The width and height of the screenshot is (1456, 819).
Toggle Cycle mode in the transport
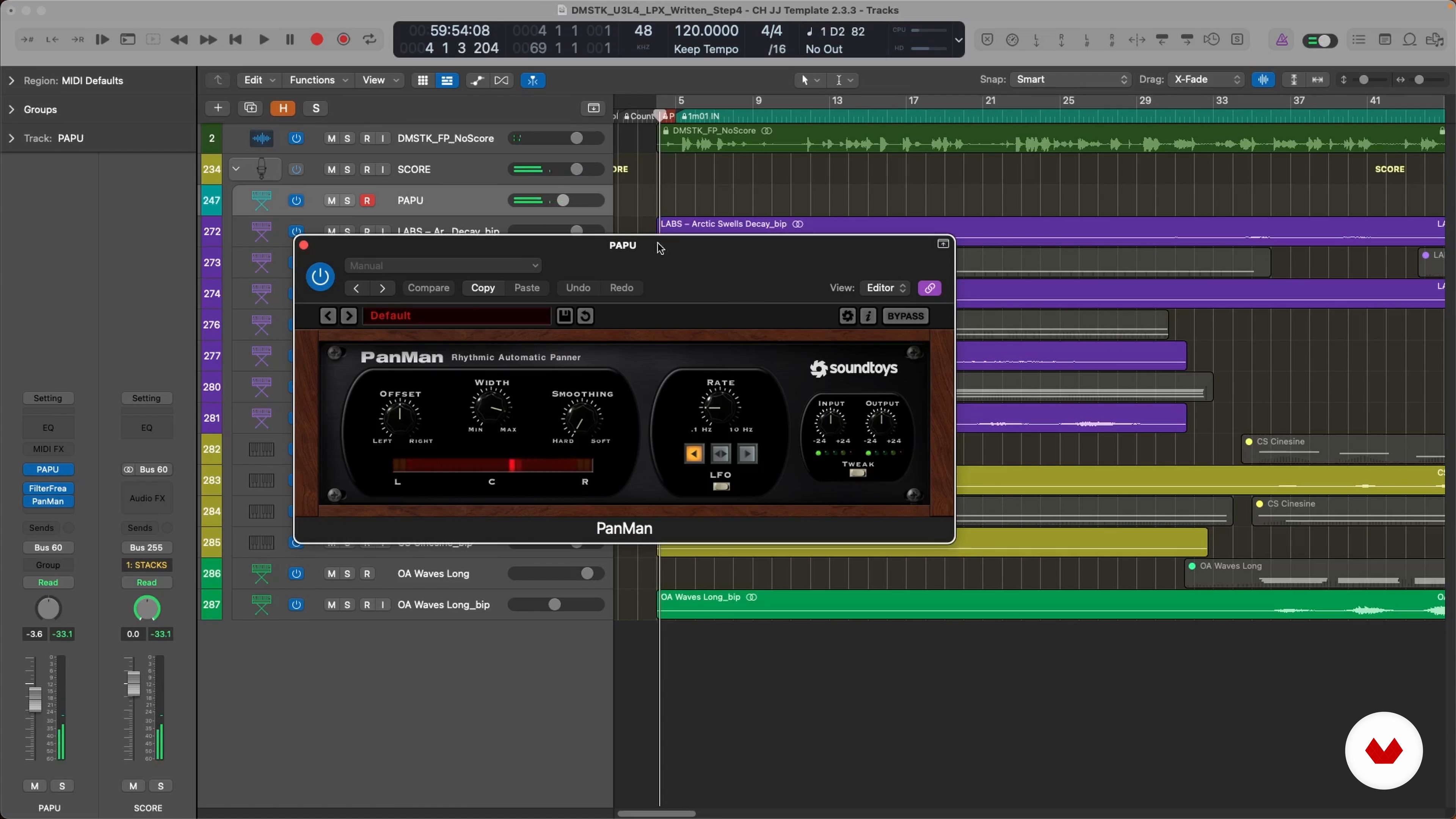[x=370, y=39]
